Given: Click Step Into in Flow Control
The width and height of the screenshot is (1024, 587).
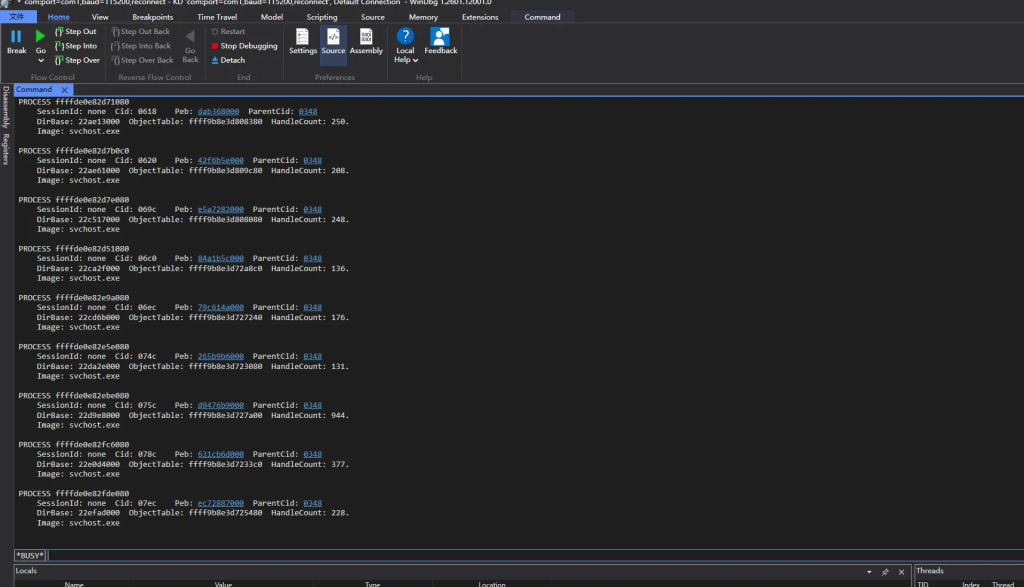Looking at the screenshot, I should coord(77,46).
